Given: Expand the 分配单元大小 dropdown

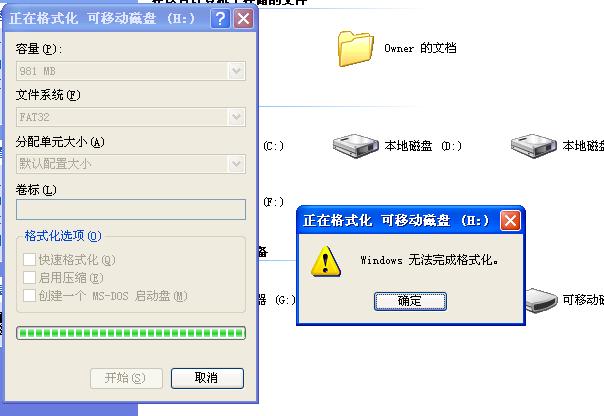Looking at the screenshot, I should (x=131, y=164).
